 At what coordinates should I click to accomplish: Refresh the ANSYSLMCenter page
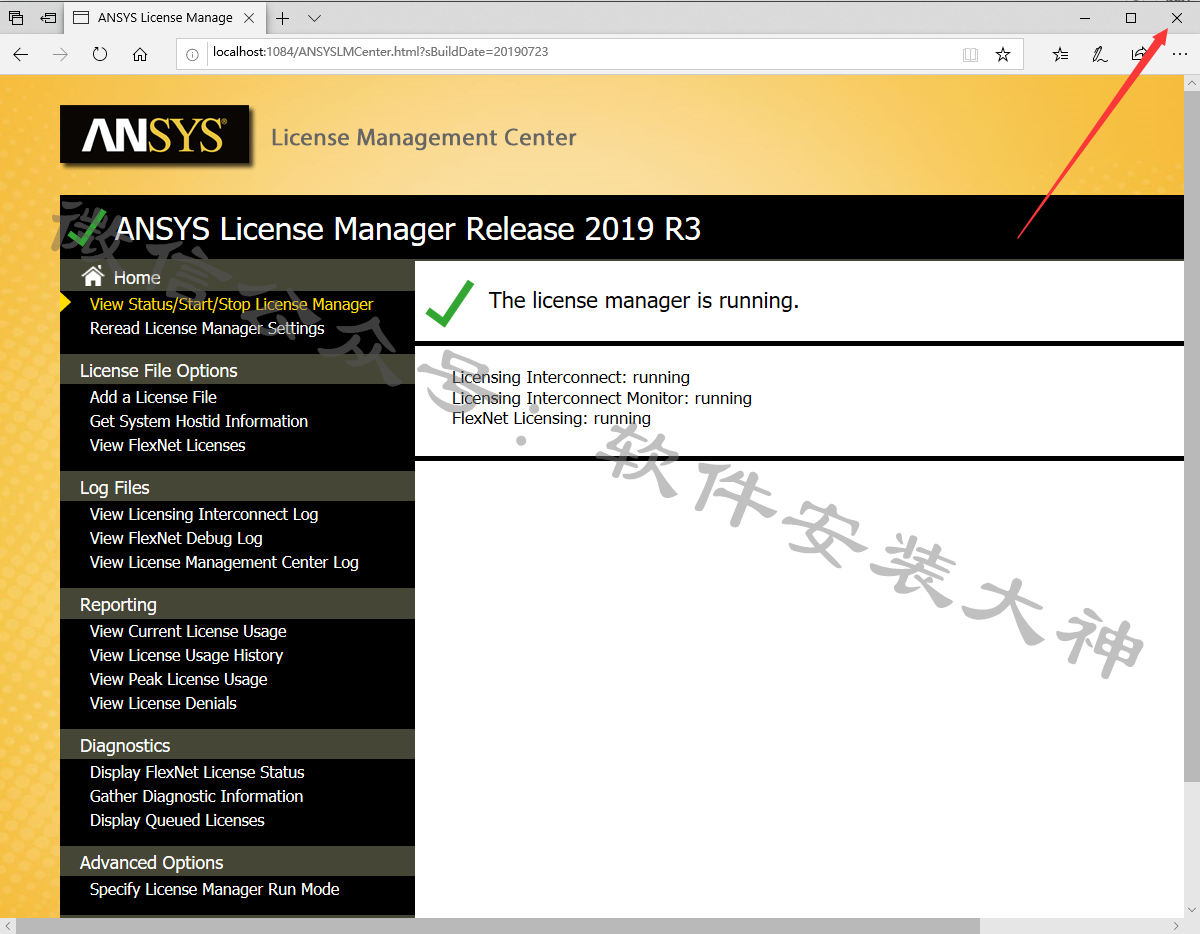coord(100,55)
